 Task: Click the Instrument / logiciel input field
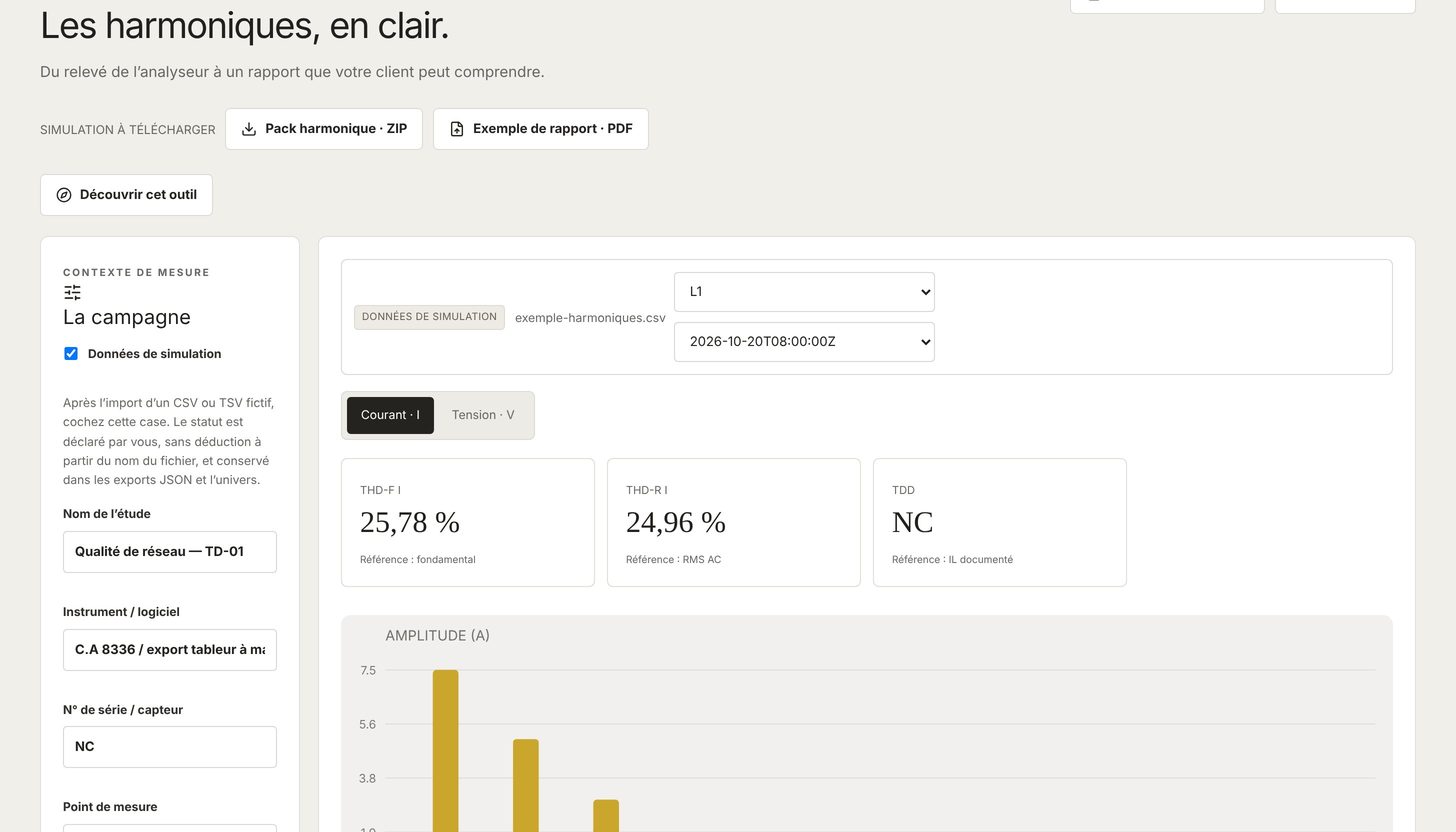click(170, 650)
